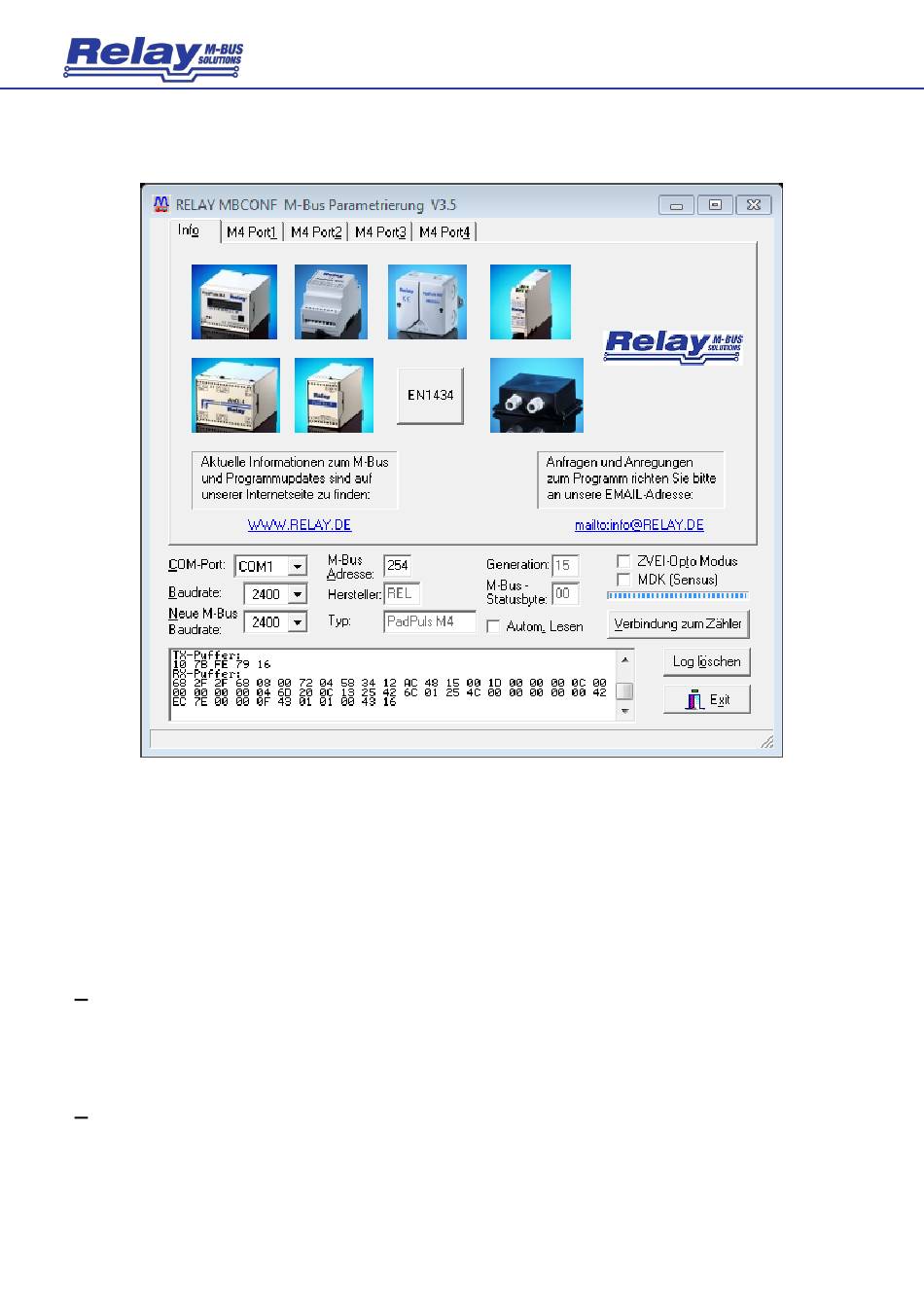Close the MBCONF window
The image size is (924, 1308).
754,205
